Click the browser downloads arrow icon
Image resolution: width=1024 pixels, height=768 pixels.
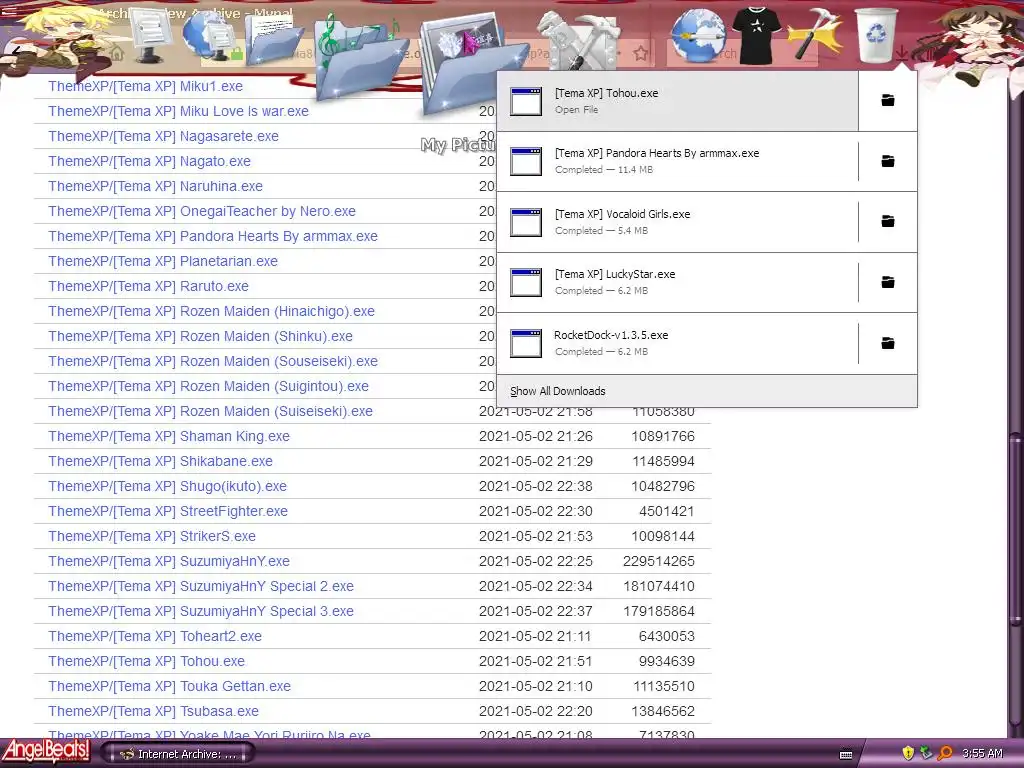[x=902, y=54]
